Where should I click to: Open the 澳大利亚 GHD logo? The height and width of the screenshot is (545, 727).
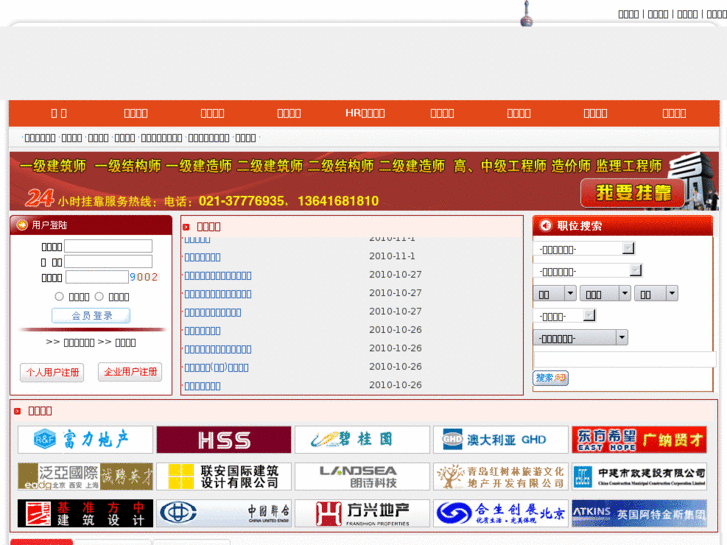tap(501, 439)
